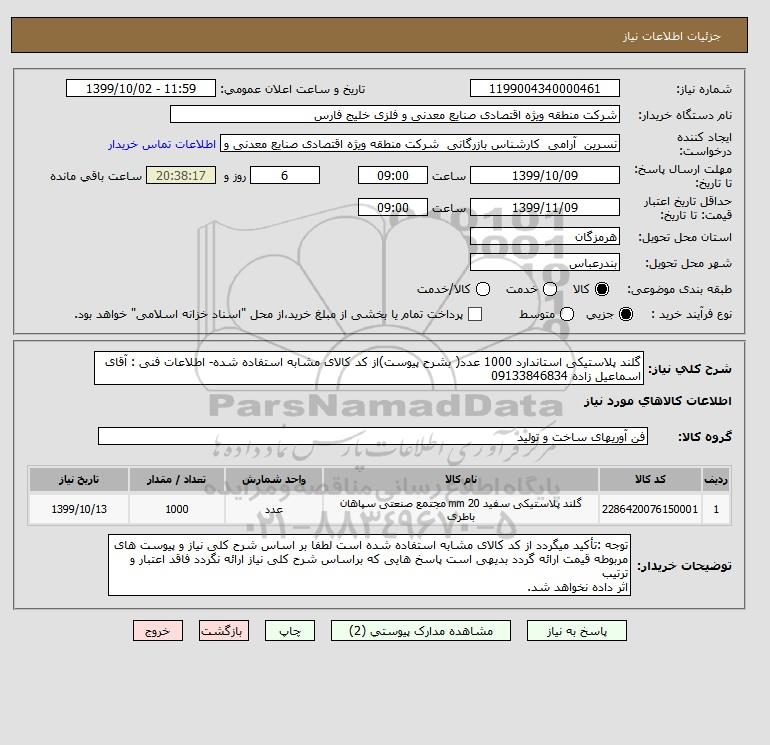The image size is (770, 745).
Task: Click the request creator field نسرین آرامی
Action: (x=420, y=144)
